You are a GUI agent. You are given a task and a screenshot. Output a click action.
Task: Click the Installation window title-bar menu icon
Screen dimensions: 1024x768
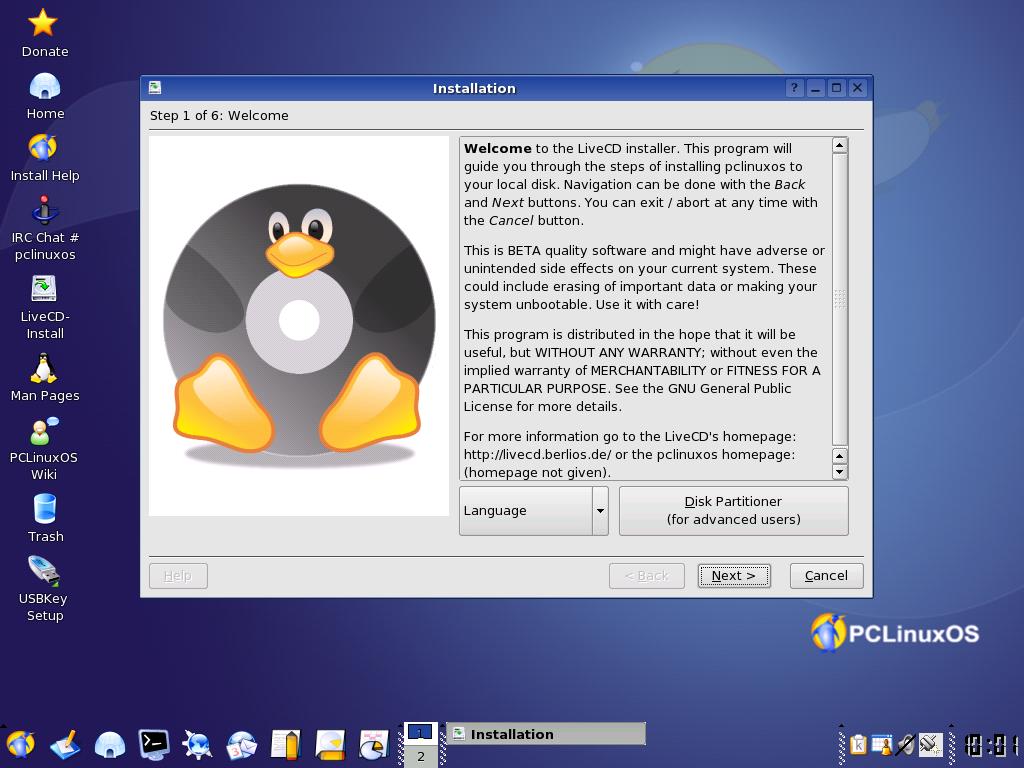(155, 88)
